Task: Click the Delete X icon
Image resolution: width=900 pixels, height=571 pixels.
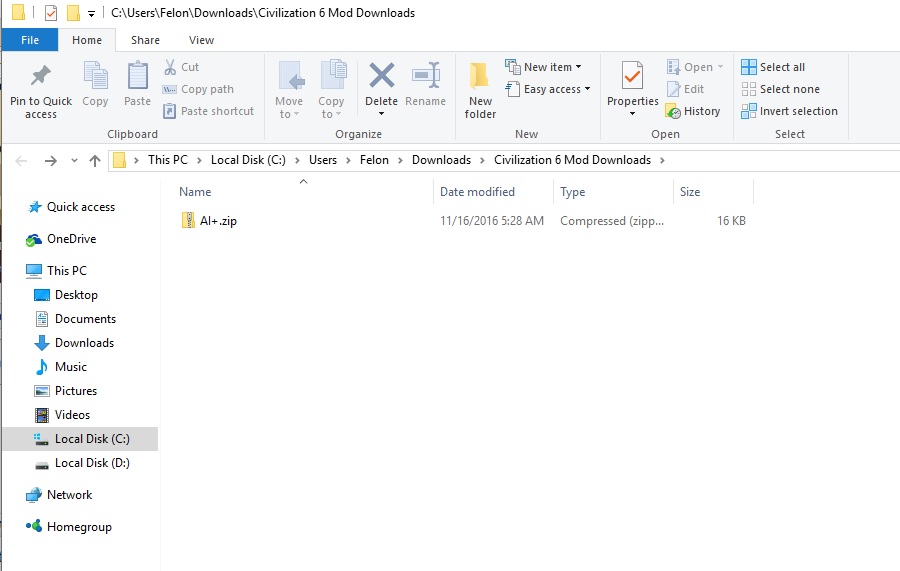Action: (x=382, y=75)
